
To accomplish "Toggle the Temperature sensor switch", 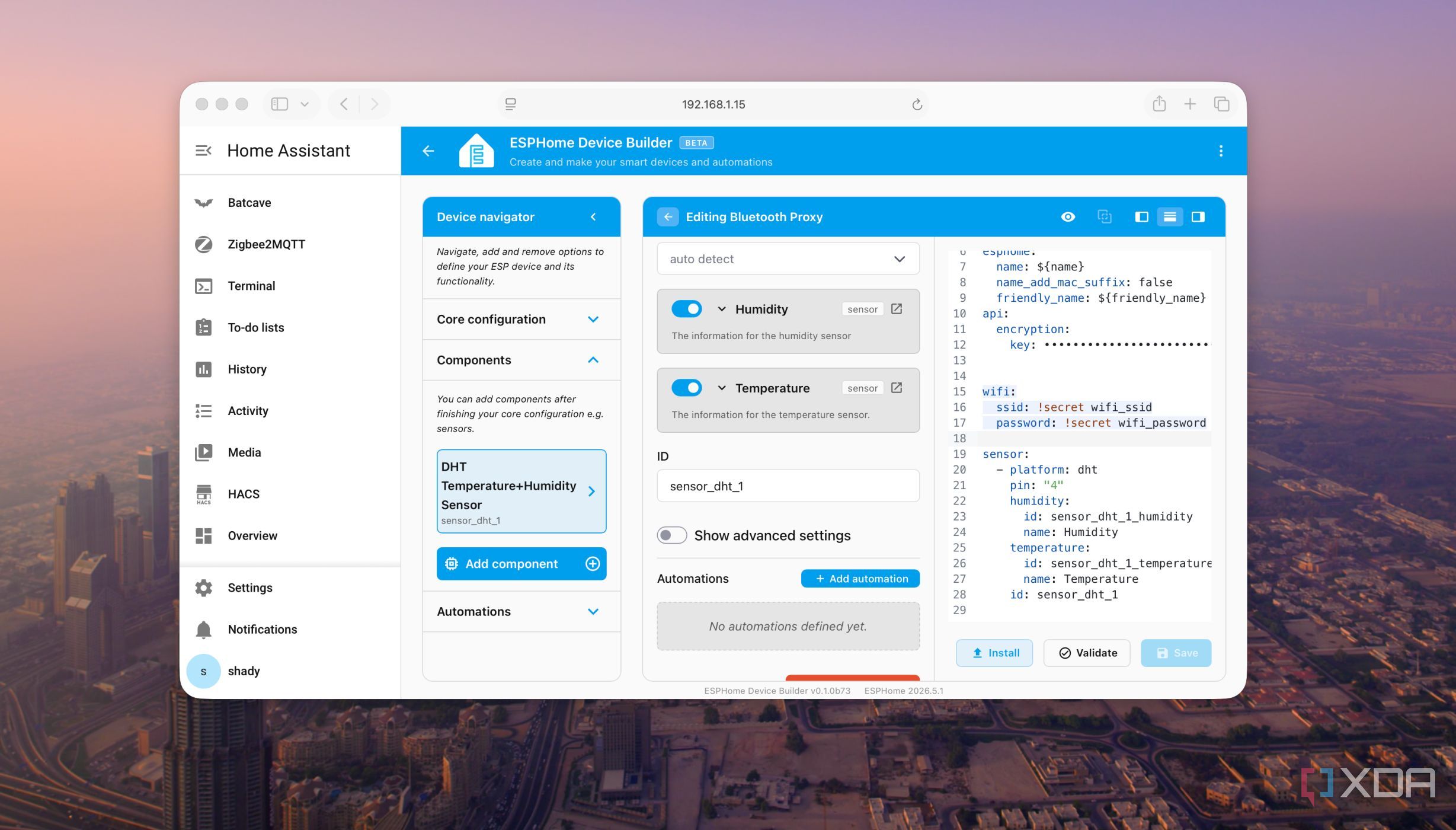I will pos(686,388).
